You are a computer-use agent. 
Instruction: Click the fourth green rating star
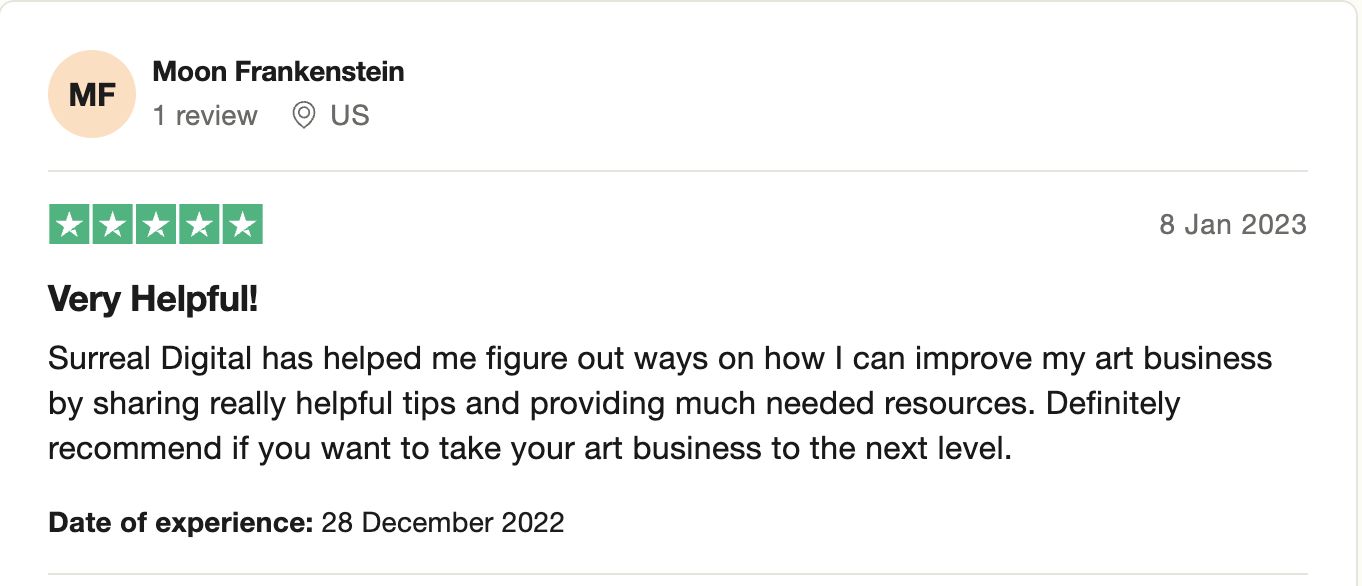tap(199, 225)
